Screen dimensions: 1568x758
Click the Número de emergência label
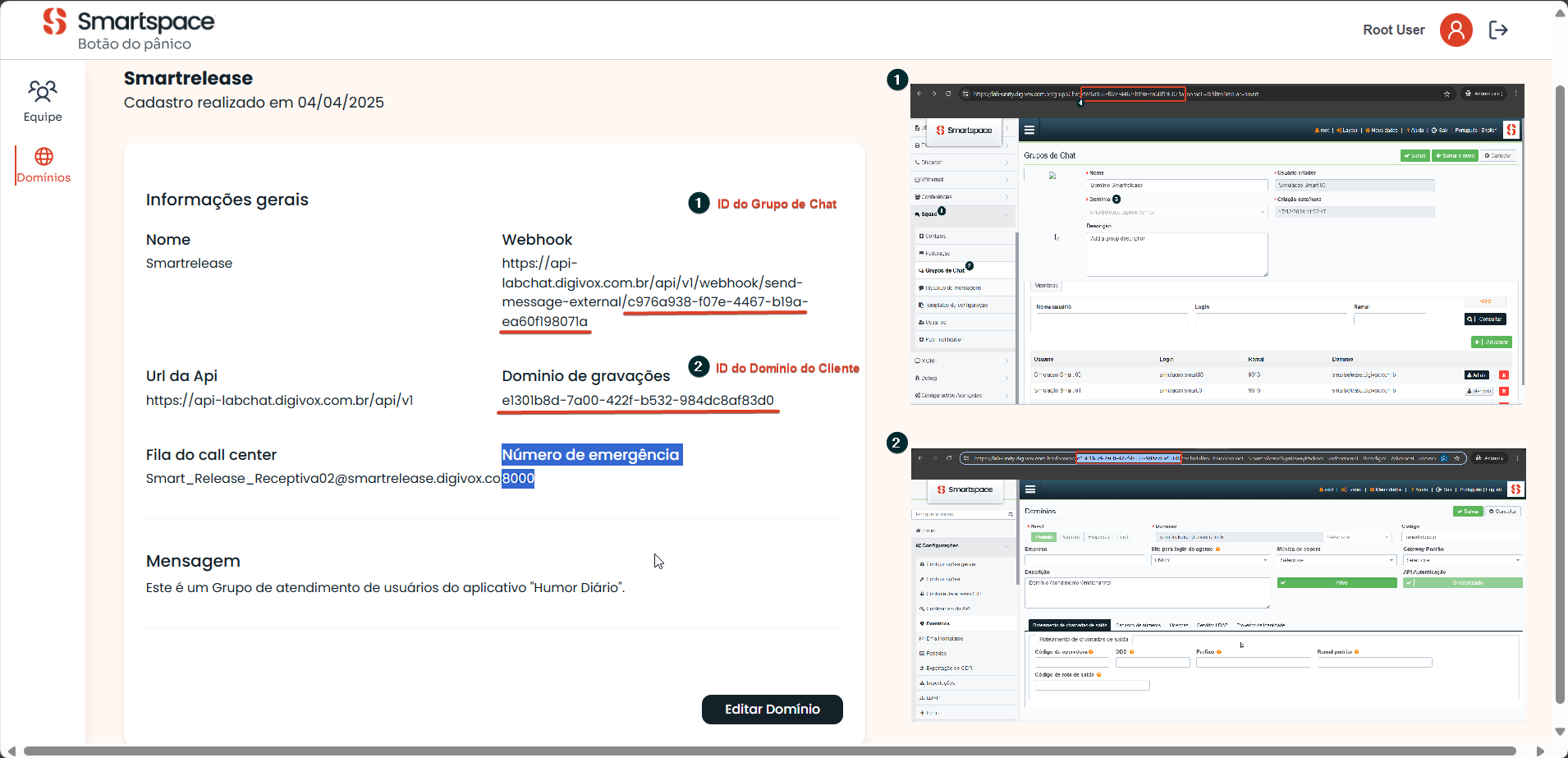591,455
